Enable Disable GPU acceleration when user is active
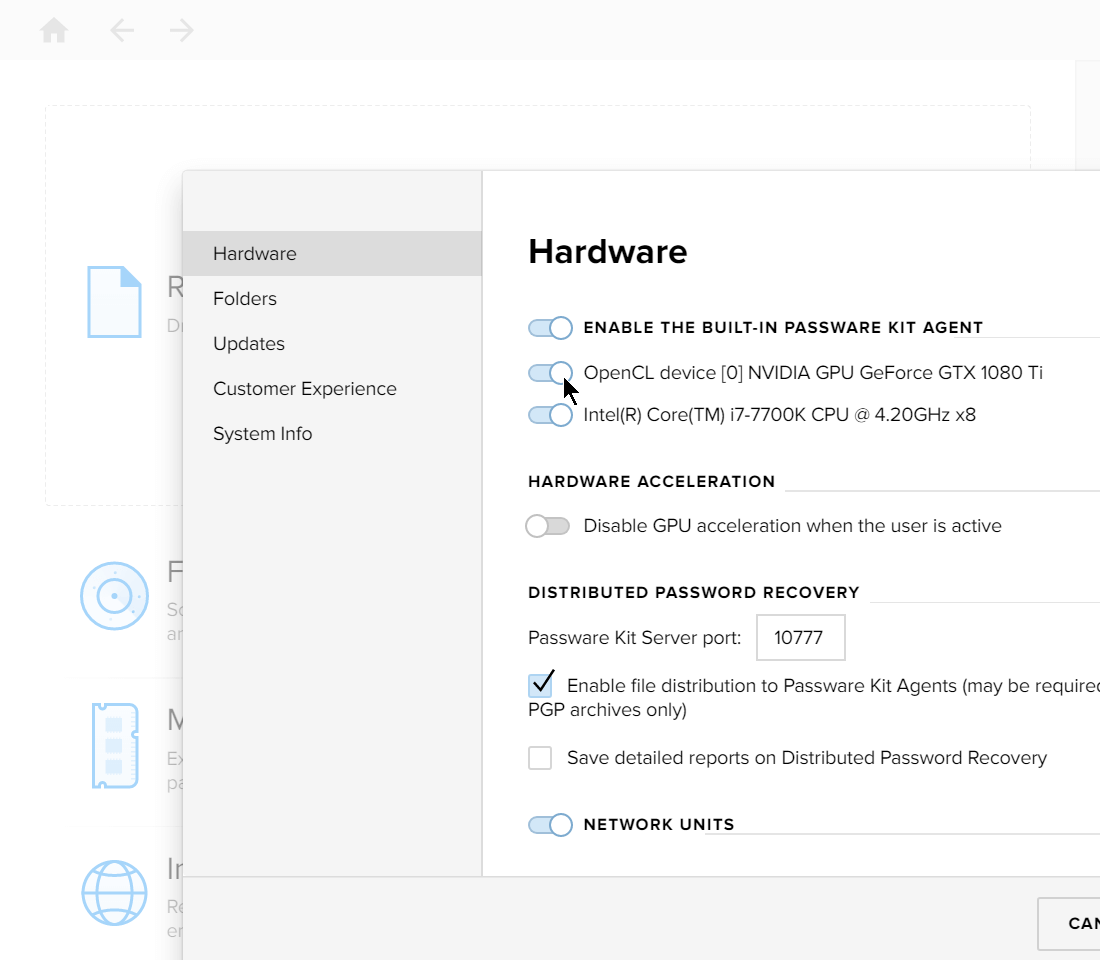This screenshot has height=960, width=1100. 548,526
